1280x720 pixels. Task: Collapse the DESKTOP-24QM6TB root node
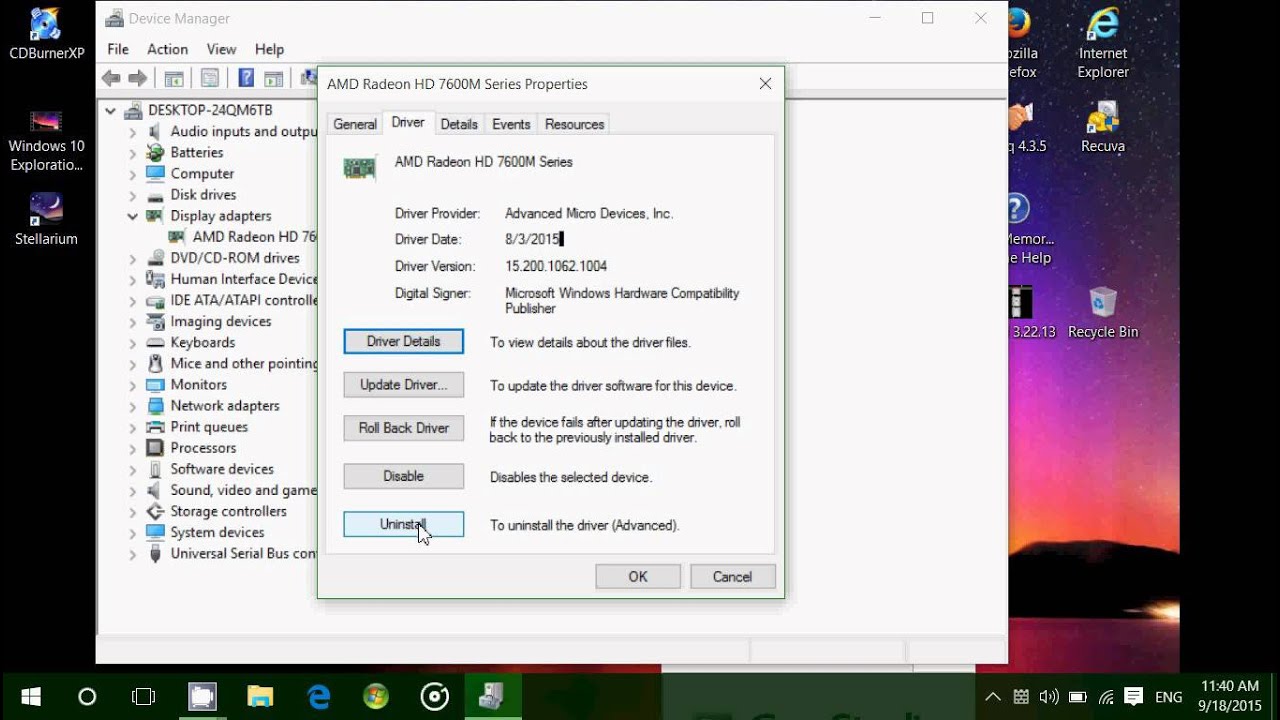111,110
